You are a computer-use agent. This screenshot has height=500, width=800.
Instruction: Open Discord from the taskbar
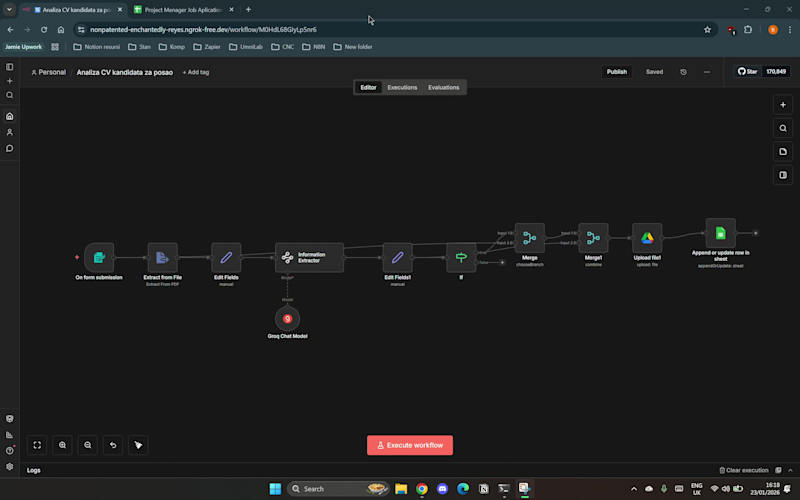[442, 489]
